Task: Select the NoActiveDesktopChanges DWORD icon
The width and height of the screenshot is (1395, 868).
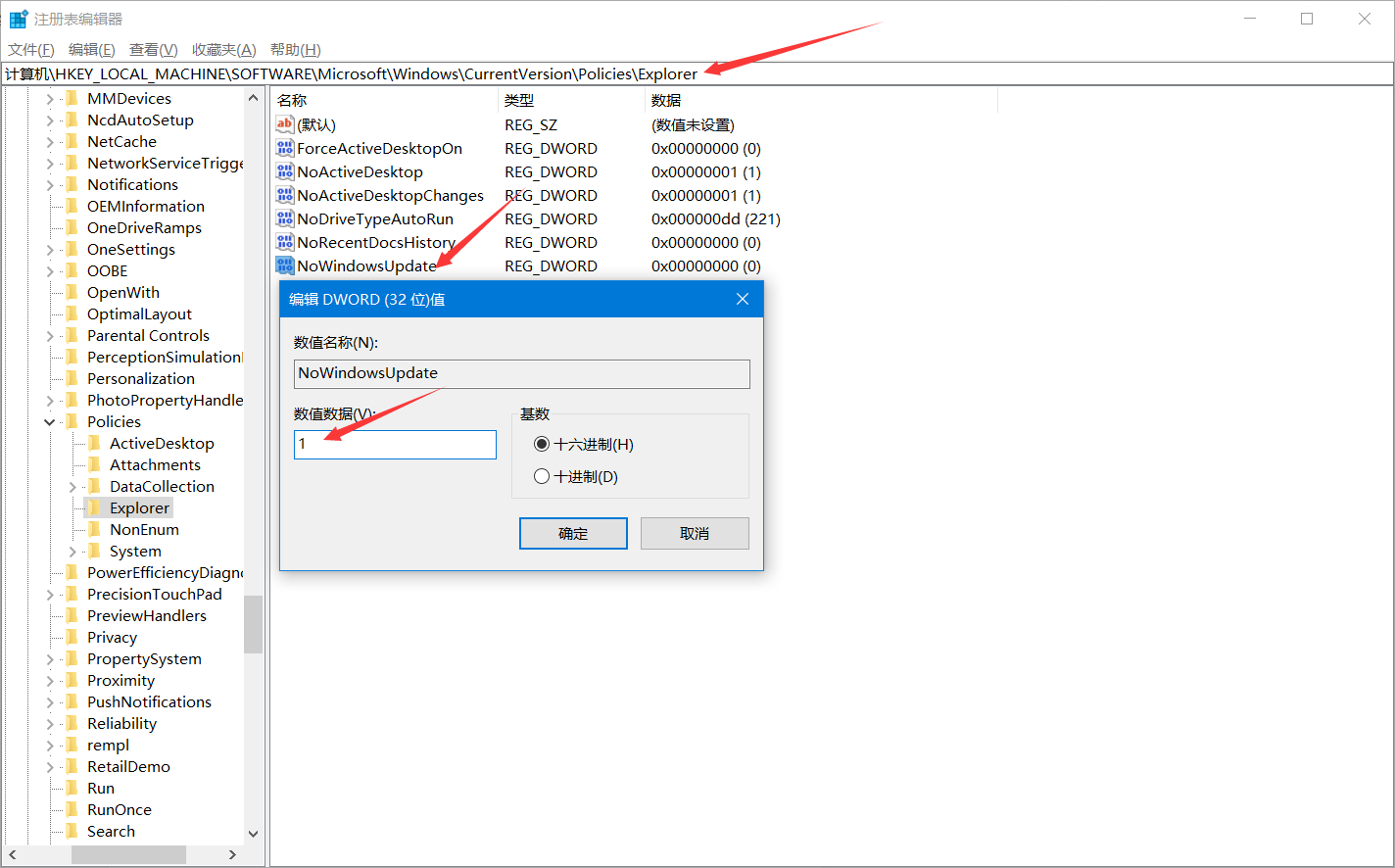Action: (285, 195)
